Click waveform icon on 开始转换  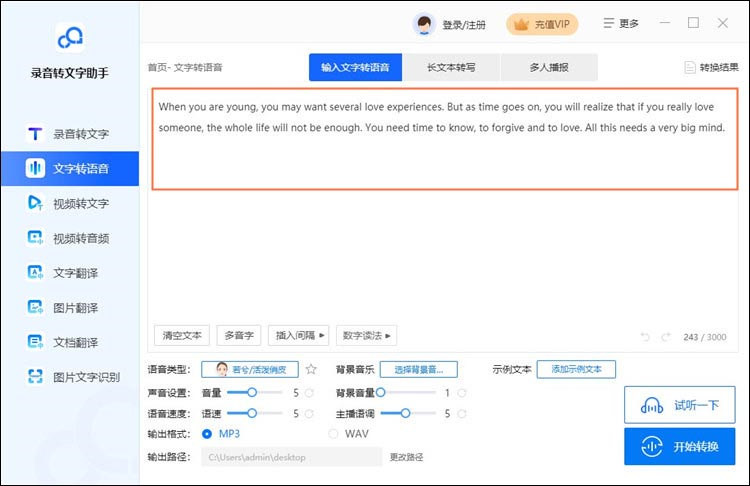651,446
